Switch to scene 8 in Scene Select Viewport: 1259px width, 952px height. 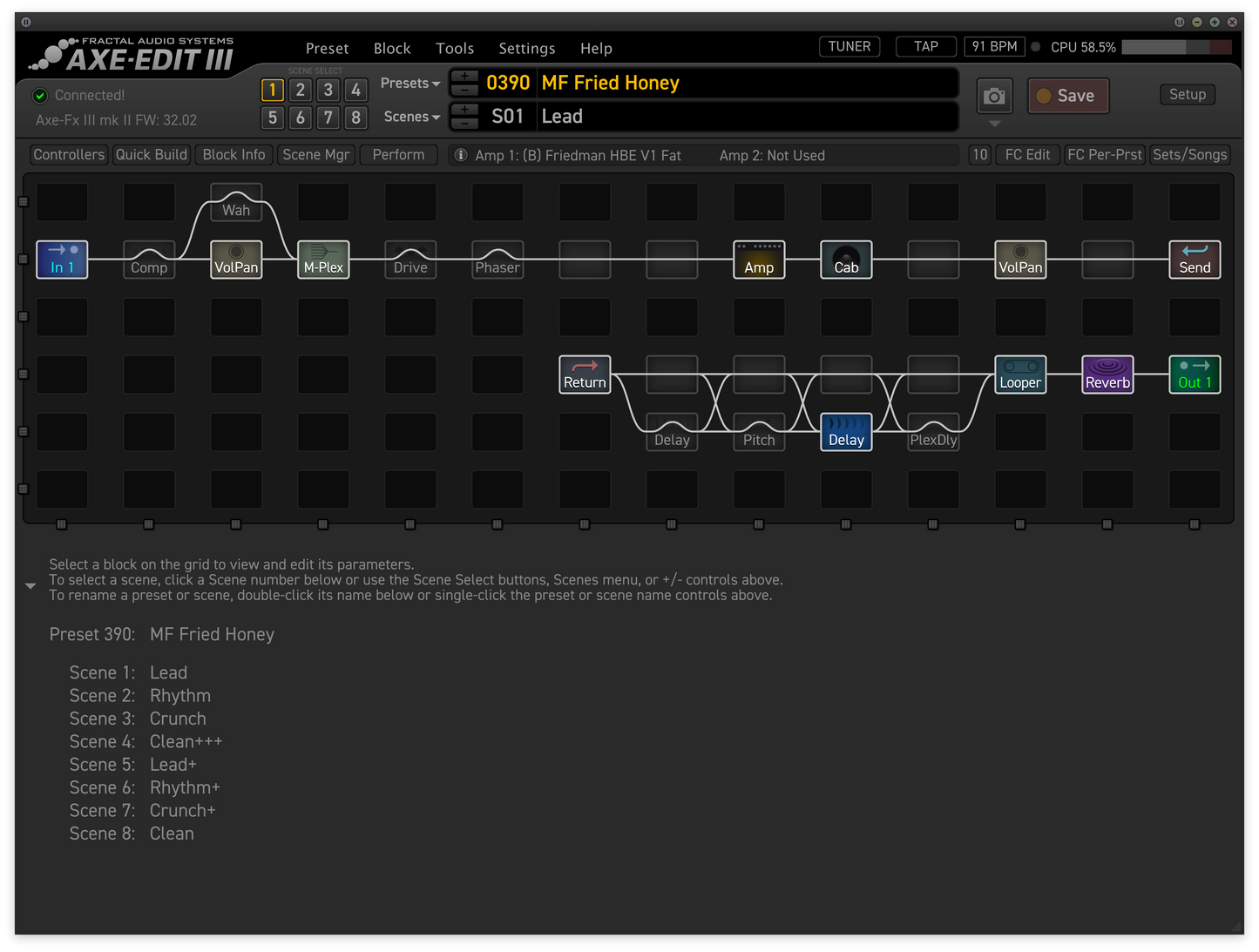(x=356, y=118)
